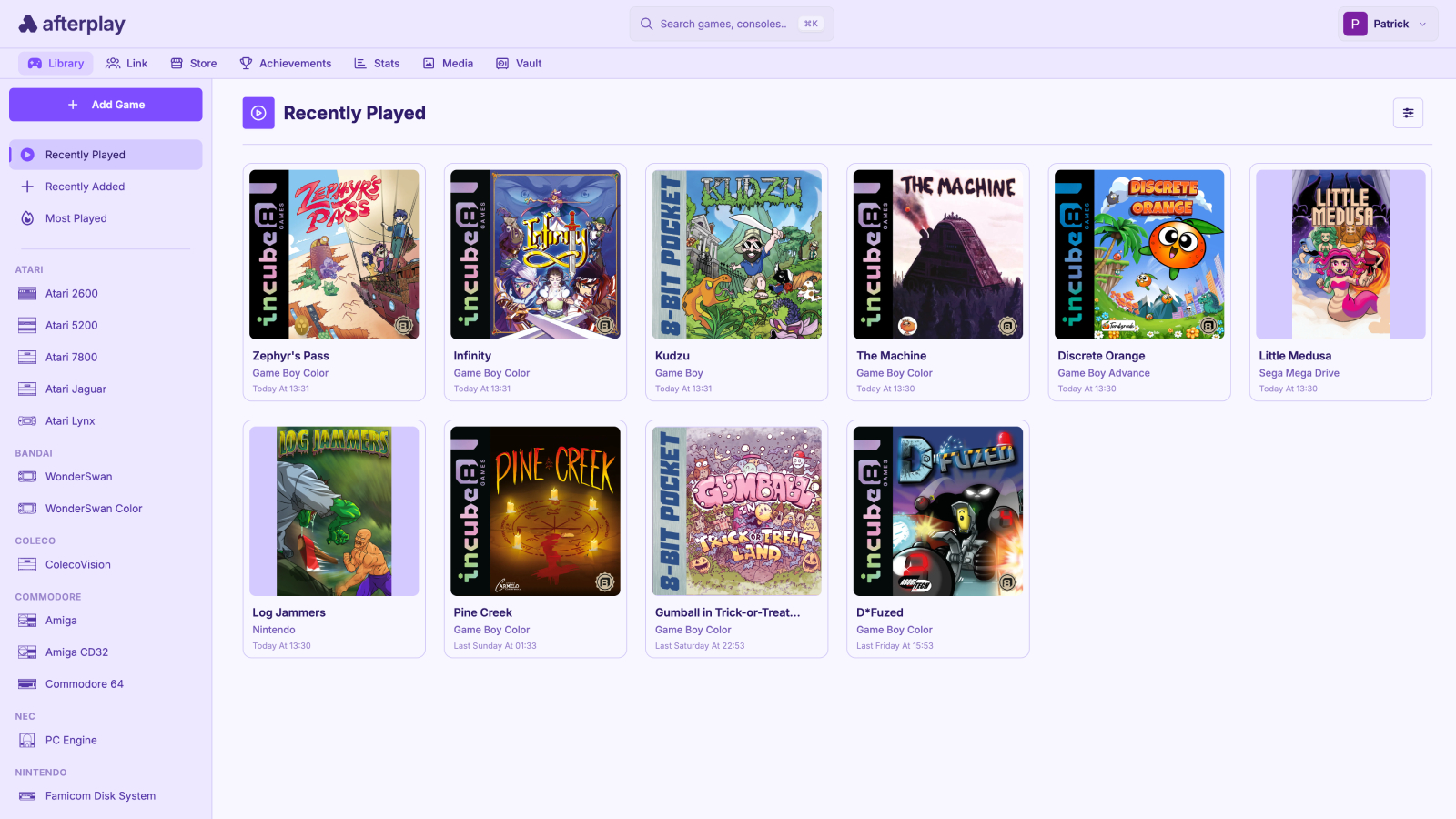The image size is (1456, 819).
Task: Open the Achievements tab
Action: click(x=286, y=63)
